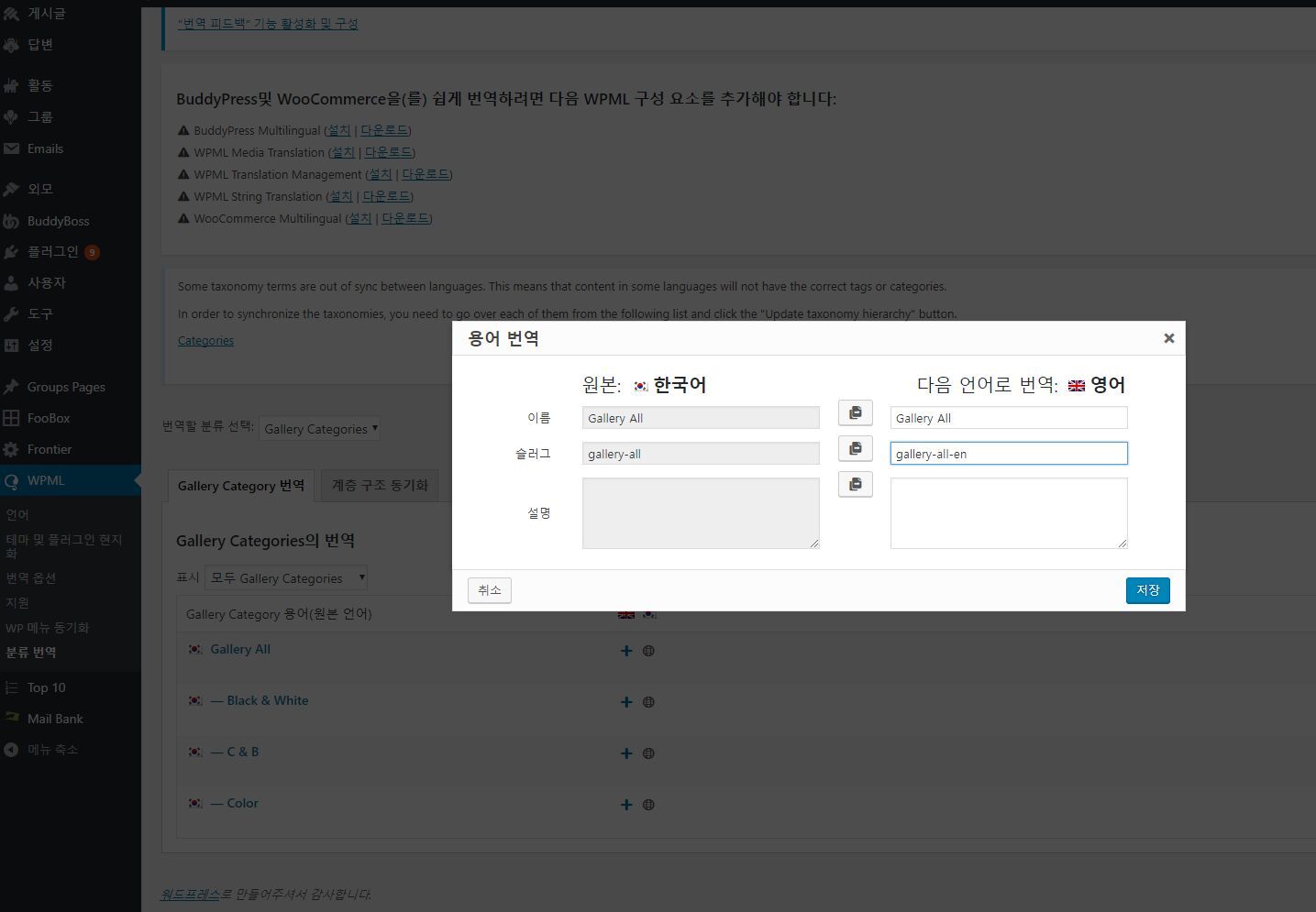Image resolution: width=1316 pixels, height=912 pixels.
Task: Close the 용어 번역 dialog
Action: point(1168,338)
